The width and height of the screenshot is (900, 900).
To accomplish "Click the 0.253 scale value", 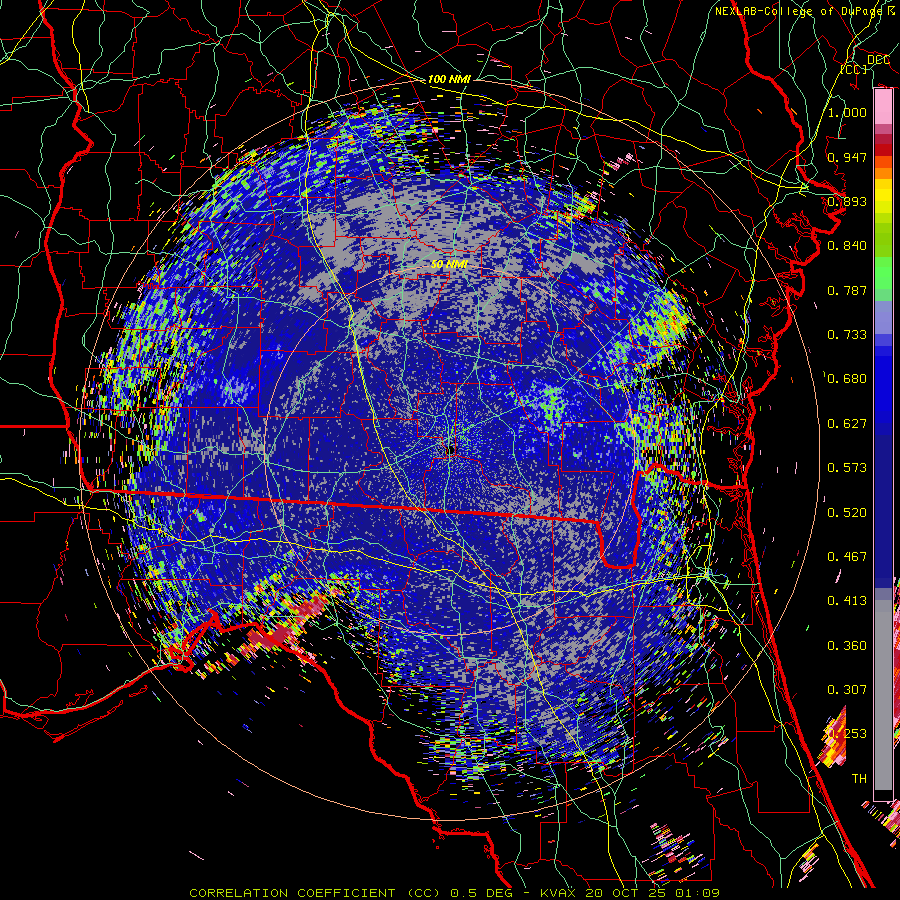I will (x=847, y=734).
